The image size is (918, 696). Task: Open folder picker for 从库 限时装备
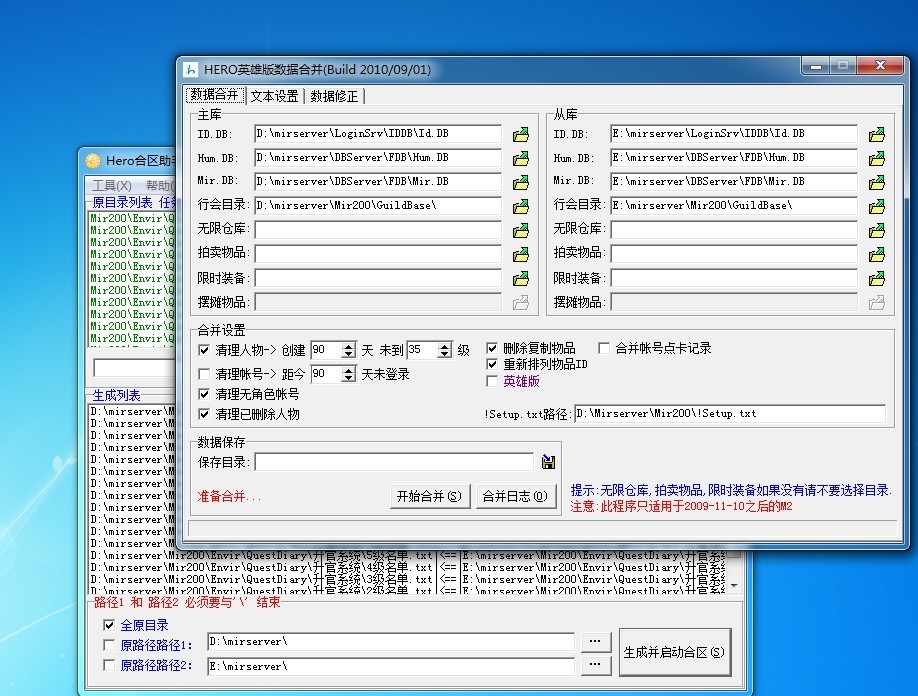coord(877,277)
